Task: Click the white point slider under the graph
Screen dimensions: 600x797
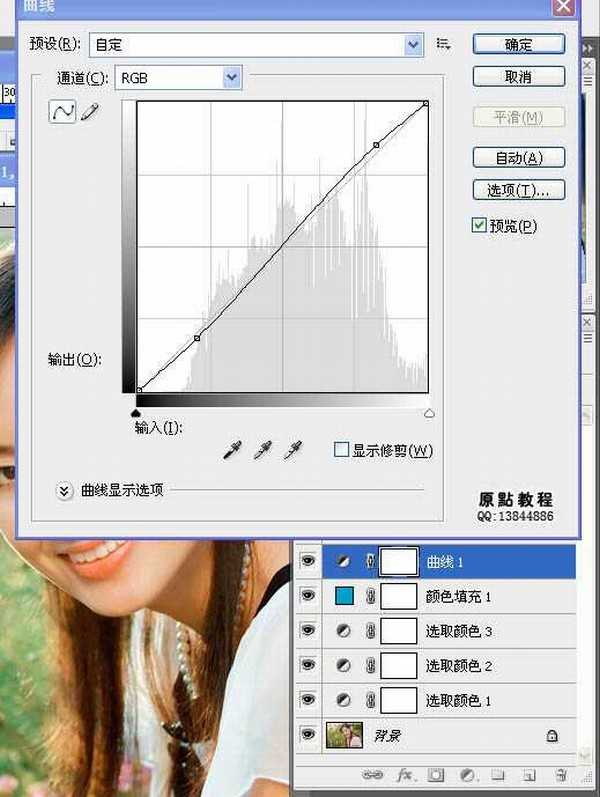Action: 429,412
